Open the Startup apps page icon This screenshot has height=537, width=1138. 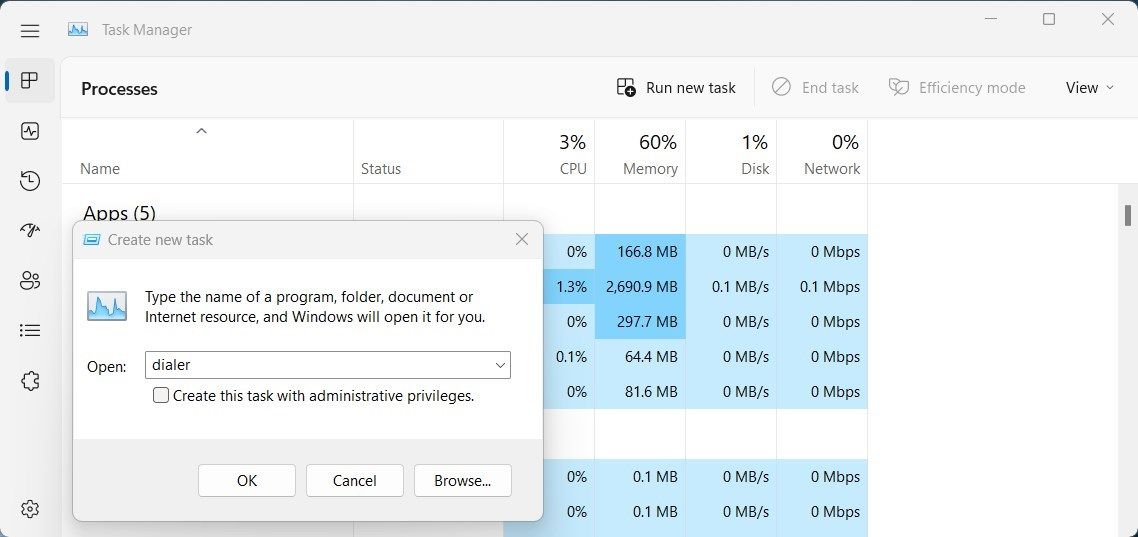(30, 231)
